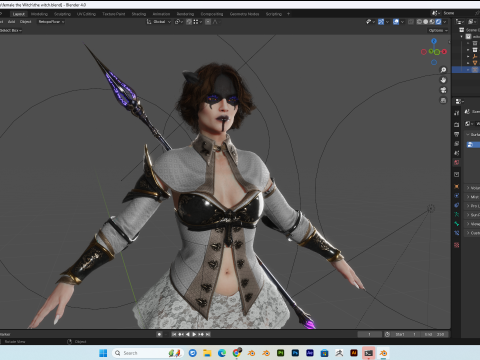Switch to the Compositing workspace tab
Screen dimensions: 480x360
click(x=212, y=14)
